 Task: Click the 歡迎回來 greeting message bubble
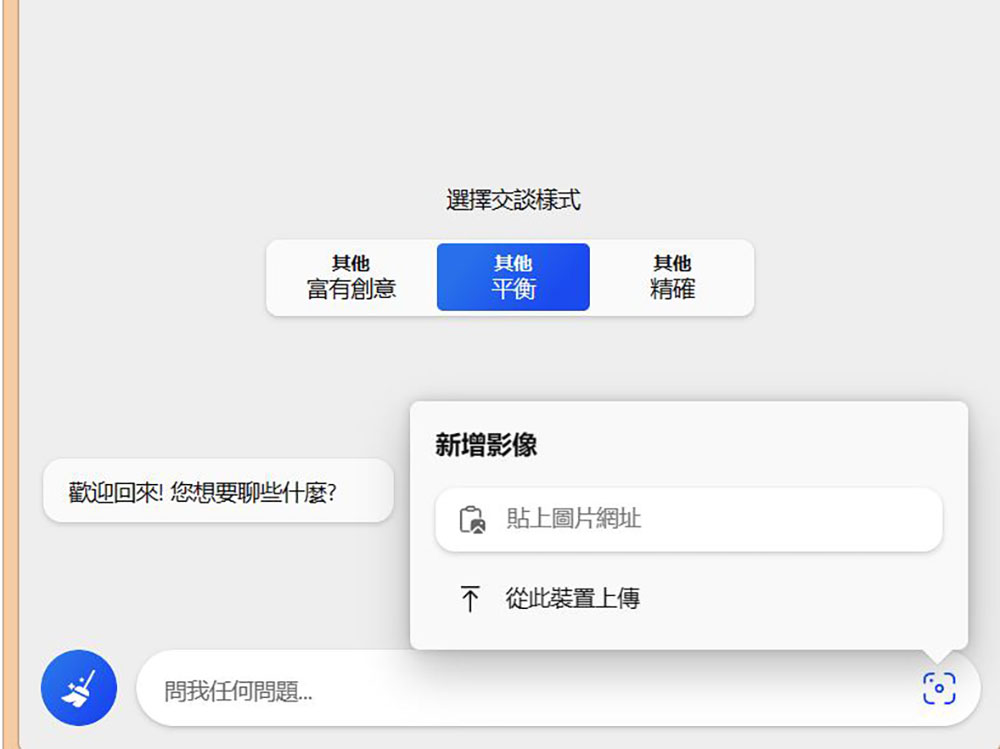[x=218, y=491]
